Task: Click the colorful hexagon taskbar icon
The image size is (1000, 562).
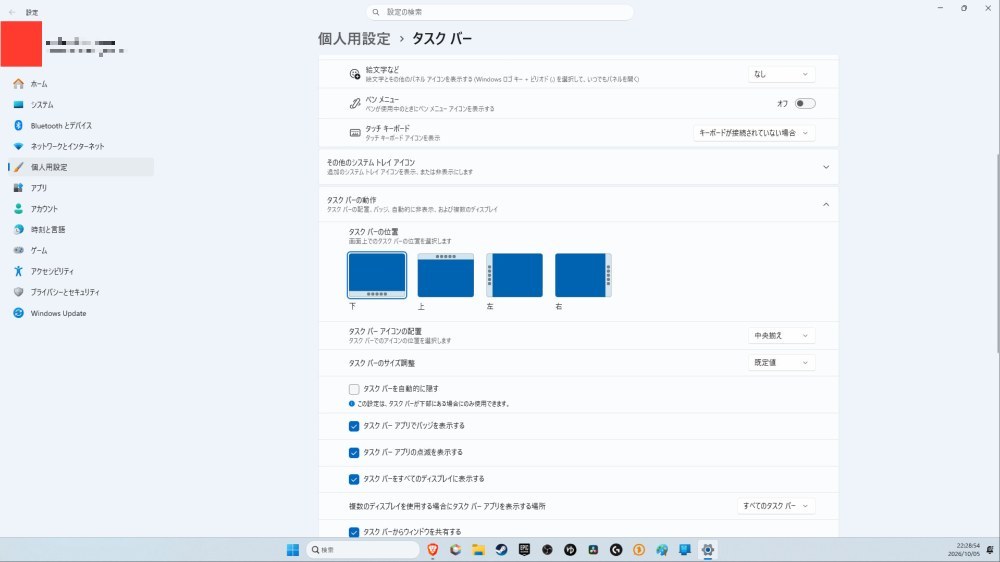Action: pyautogui.click(x=455, y=550)
